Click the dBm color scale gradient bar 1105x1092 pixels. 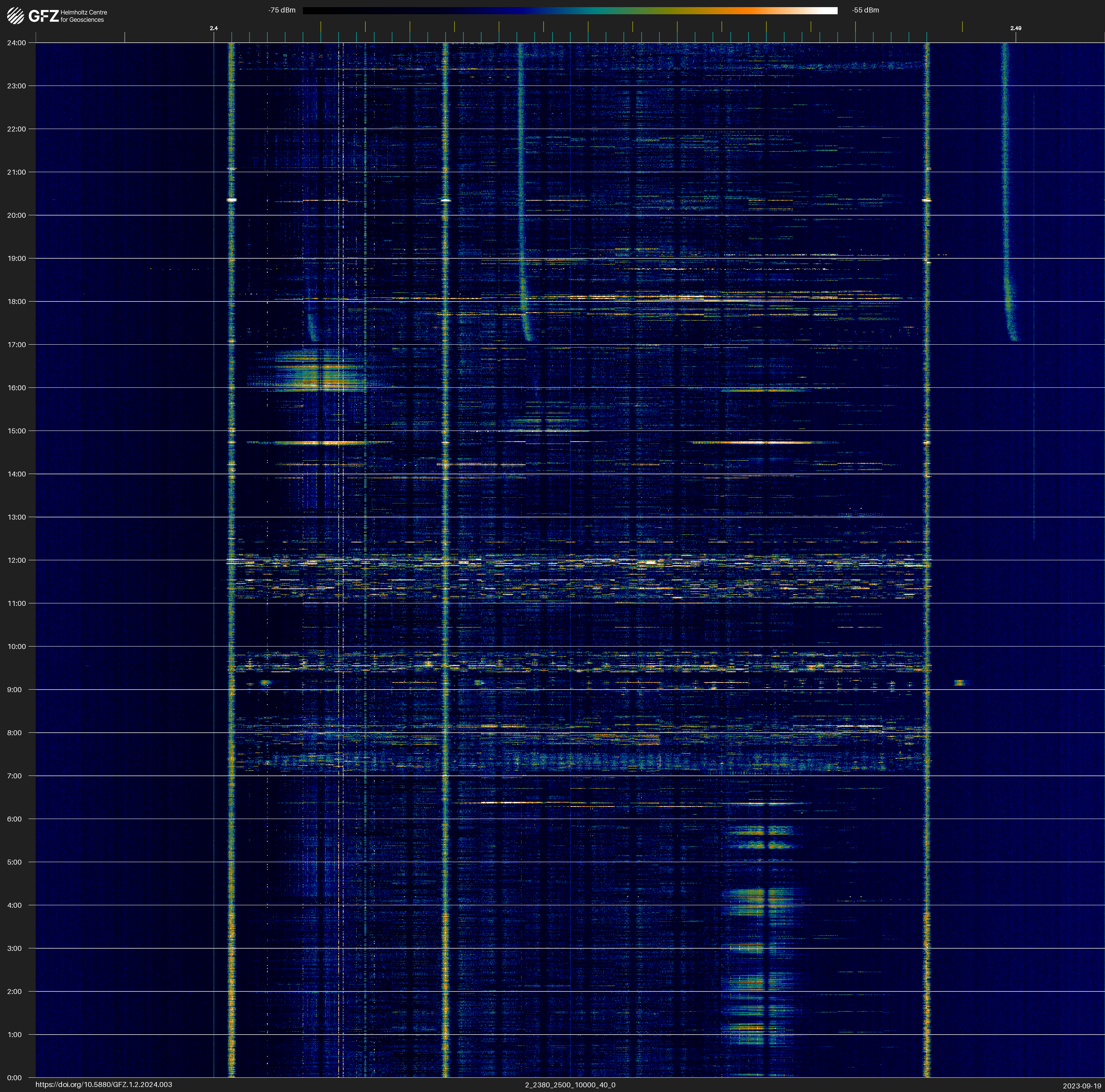click(x=570, y=10)
